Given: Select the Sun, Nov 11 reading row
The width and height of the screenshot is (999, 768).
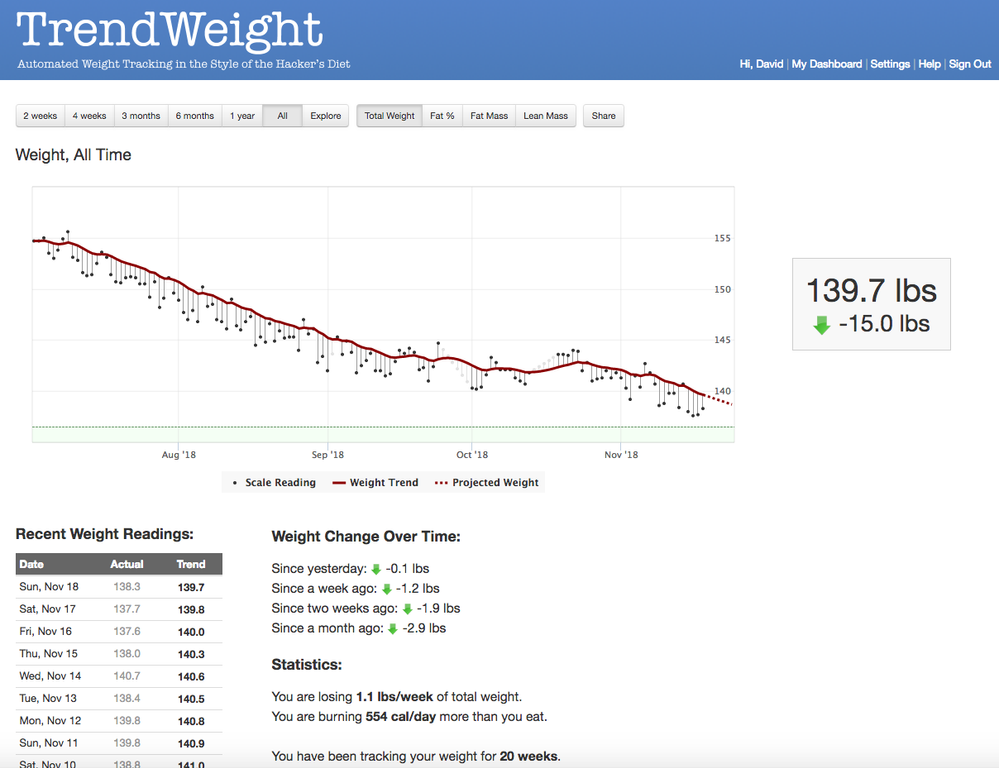Looking at the screenshot, I should [x=119, y=743].
